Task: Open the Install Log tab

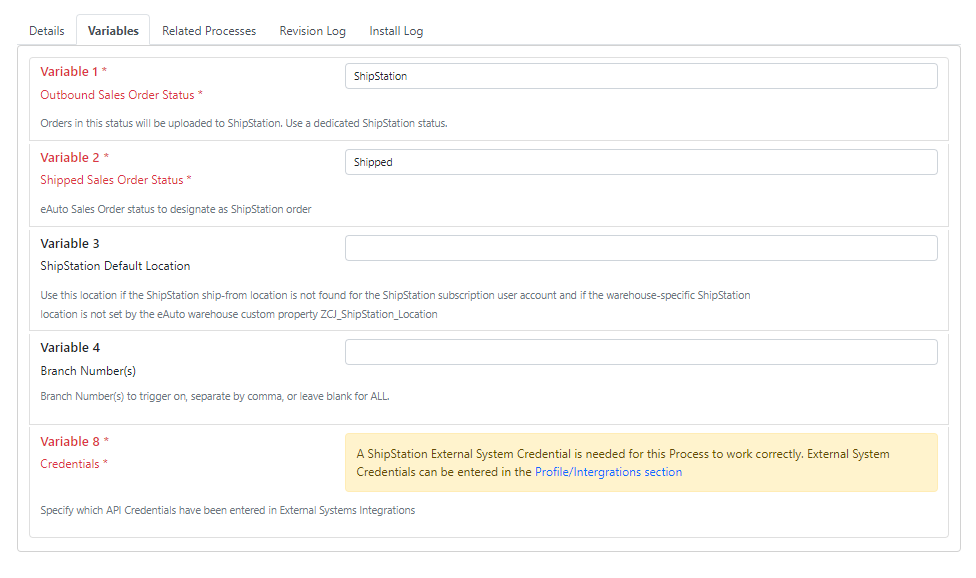Action: tap(396, 30)
